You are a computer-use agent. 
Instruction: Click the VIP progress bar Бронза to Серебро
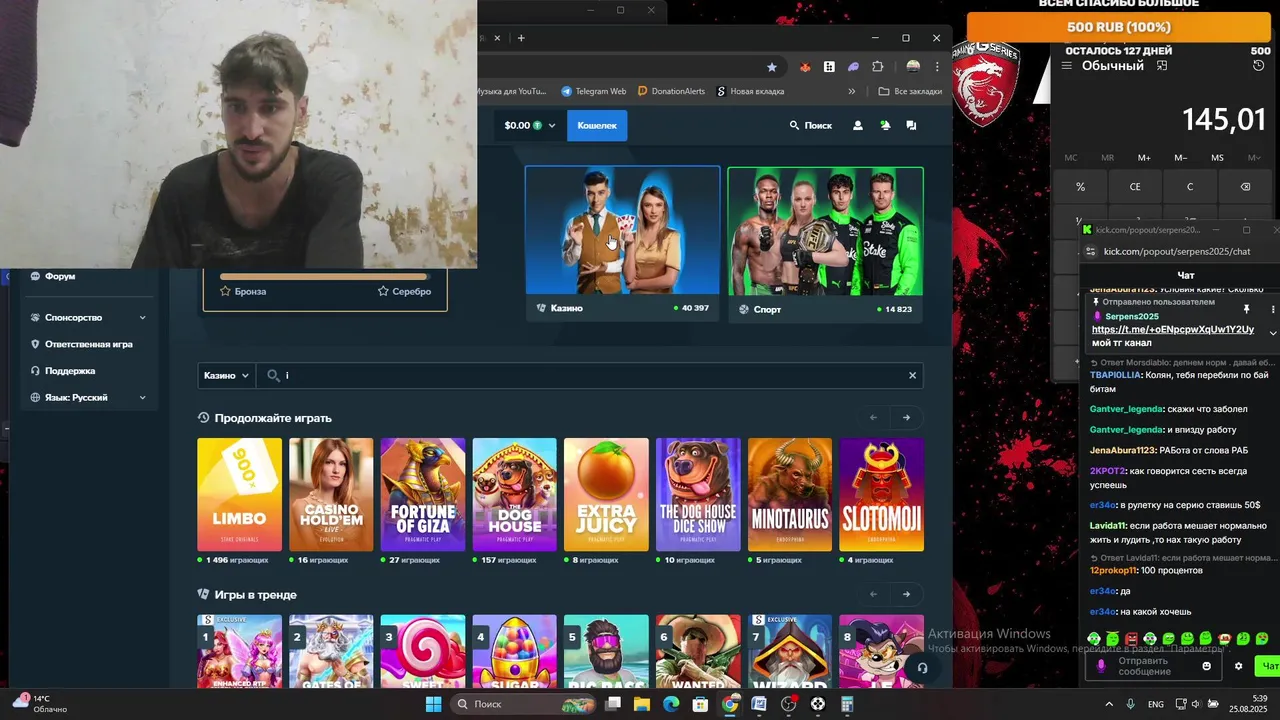[x=325, y=277]
